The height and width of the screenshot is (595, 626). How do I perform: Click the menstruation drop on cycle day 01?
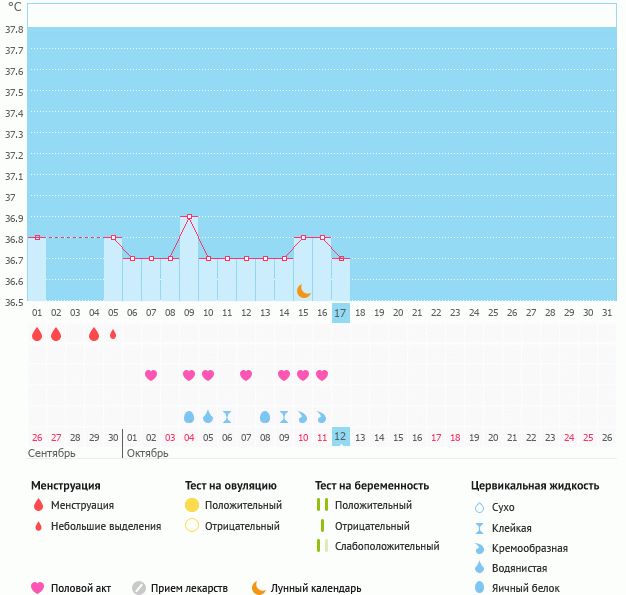tap(37, 334)
